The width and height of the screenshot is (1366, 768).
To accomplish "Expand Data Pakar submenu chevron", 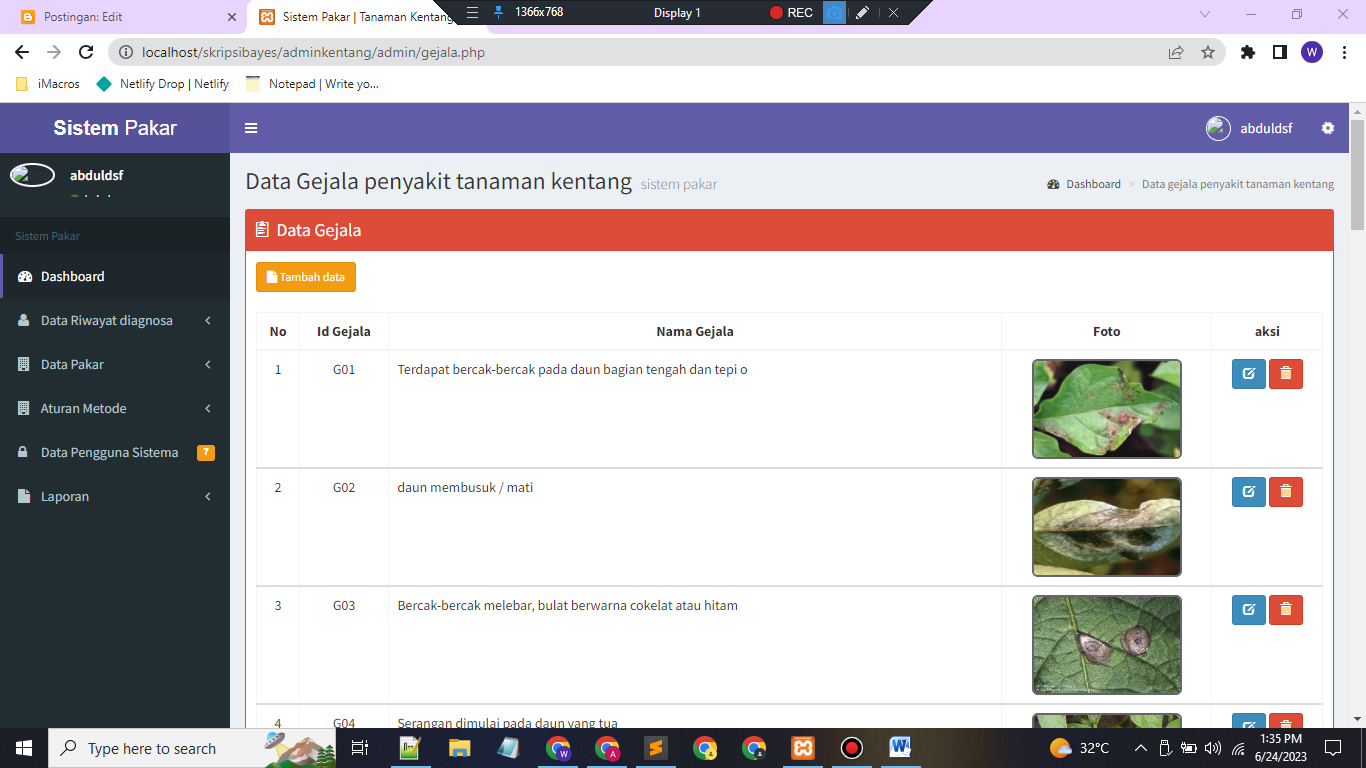I will pyautogui.click(x=208, y=365).
